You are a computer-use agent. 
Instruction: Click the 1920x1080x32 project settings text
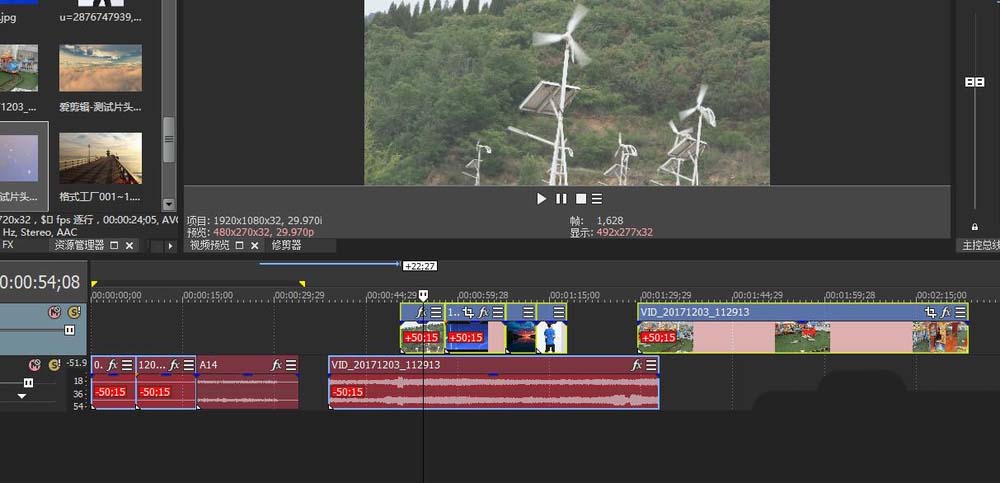267,220
